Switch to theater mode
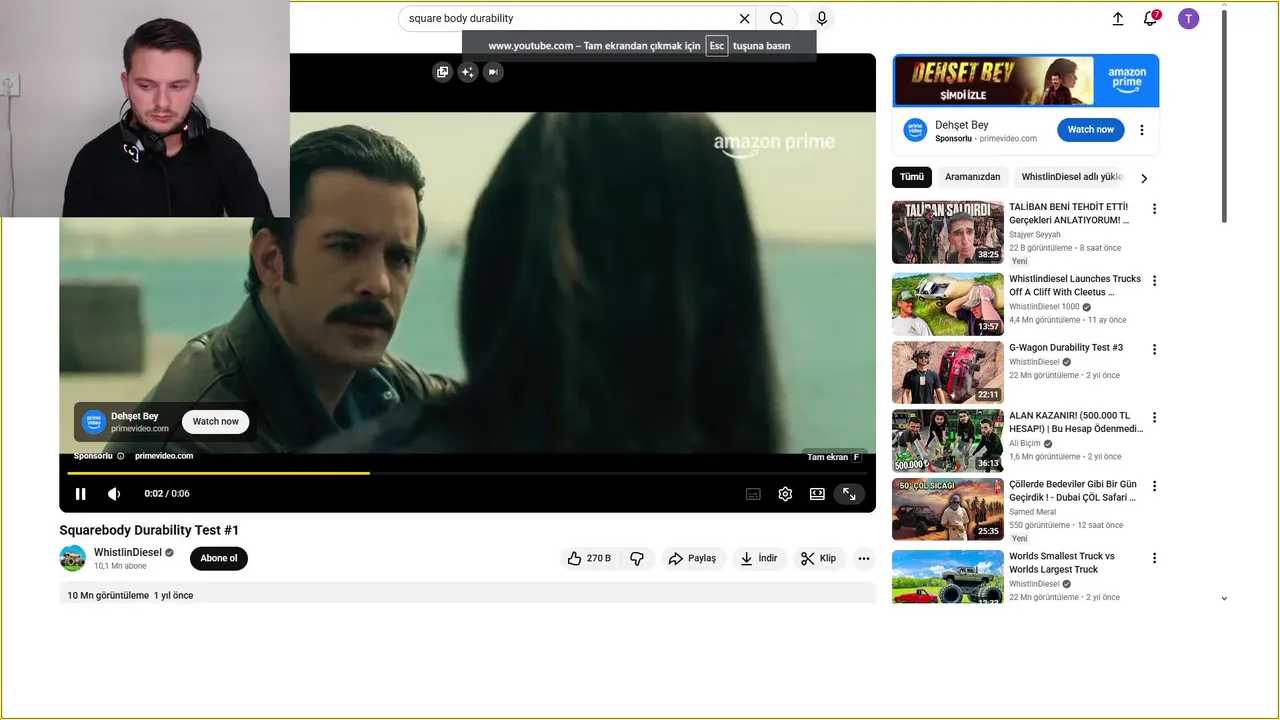The width and height of the screenshot is (1280, 720). point(817,494)
